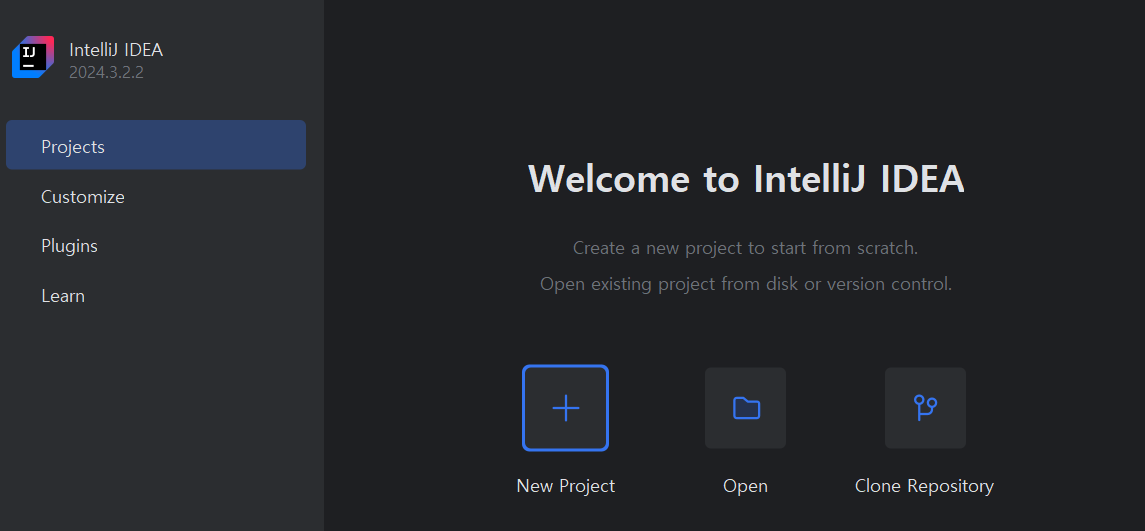Click the version number 2024.3.2.2

coord(107,72)
